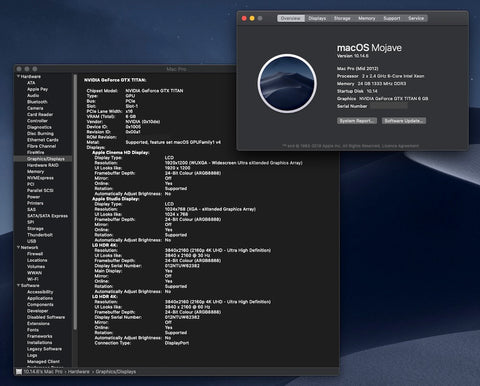Collapse the Hardware section in the sidebar
Image resolution: width=480 pixels, height=386 pixels.
click(18, 77)
